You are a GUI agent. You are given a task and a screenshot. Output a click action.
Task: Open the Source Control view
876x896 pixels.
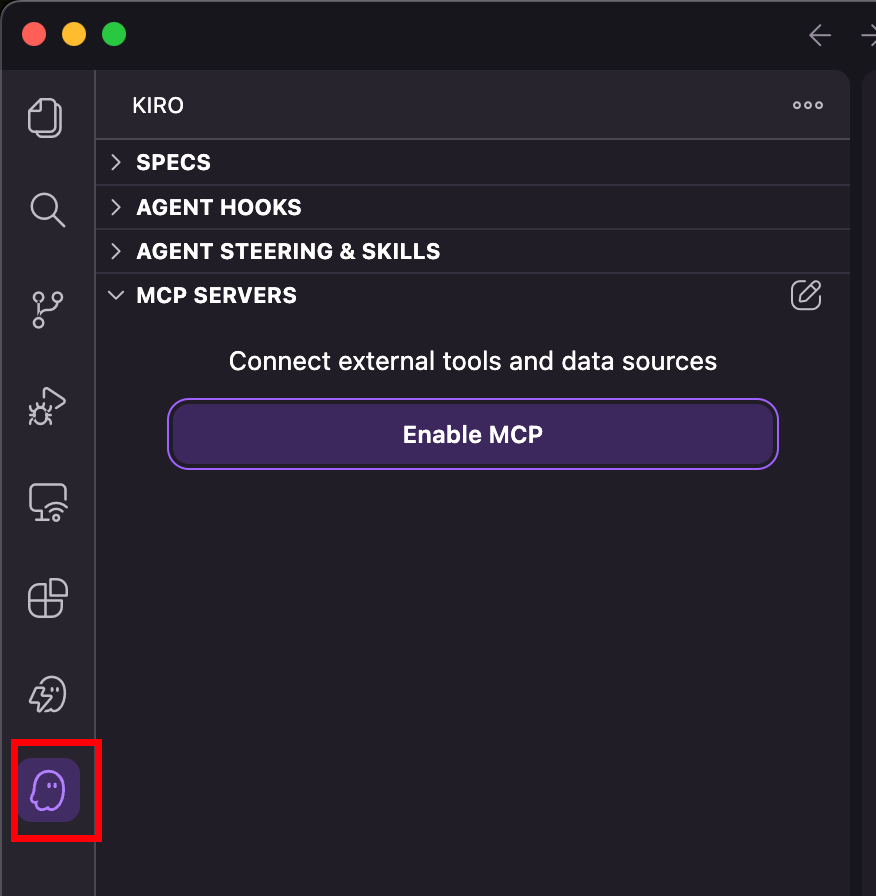click(x=47, y=310)
